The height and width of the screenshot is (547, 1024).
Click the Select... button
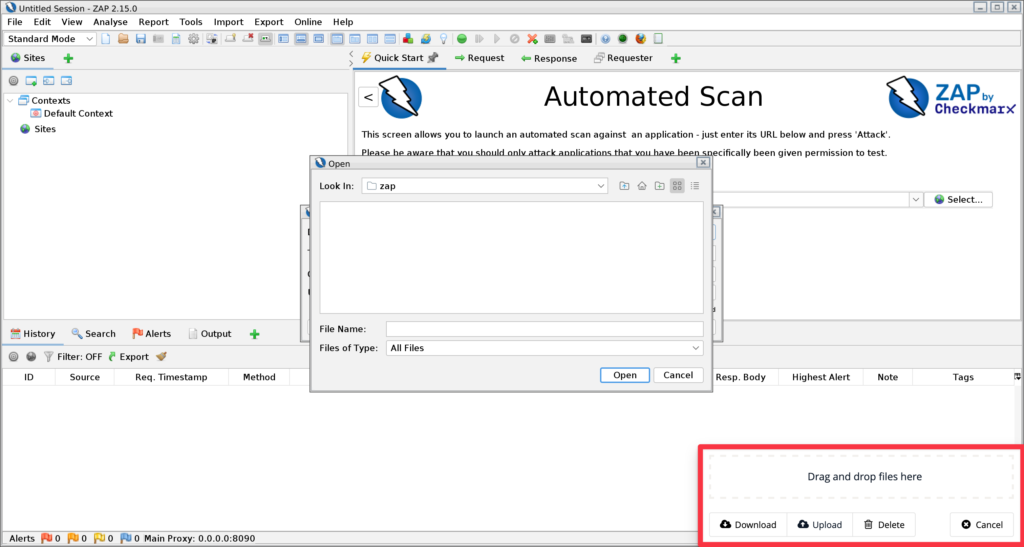point(958,200)
